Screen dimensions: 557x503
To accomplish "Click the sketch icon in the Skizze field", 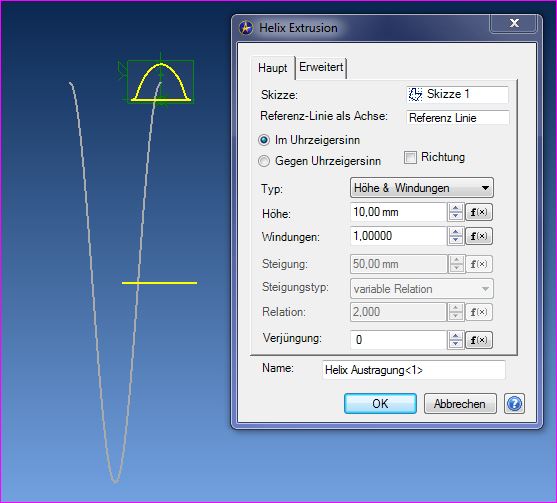I will tap(415, 94).
